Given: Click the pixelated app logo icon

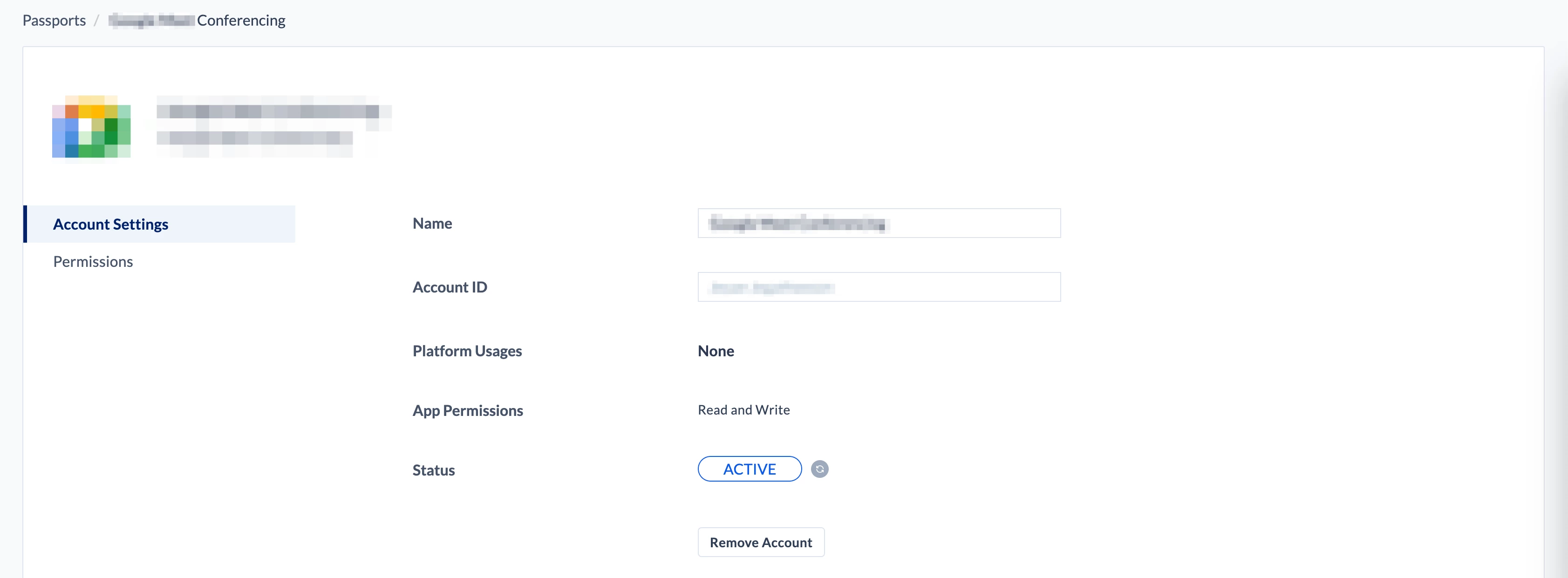Looking at the screenshot, I should click(x=91, y=127).
